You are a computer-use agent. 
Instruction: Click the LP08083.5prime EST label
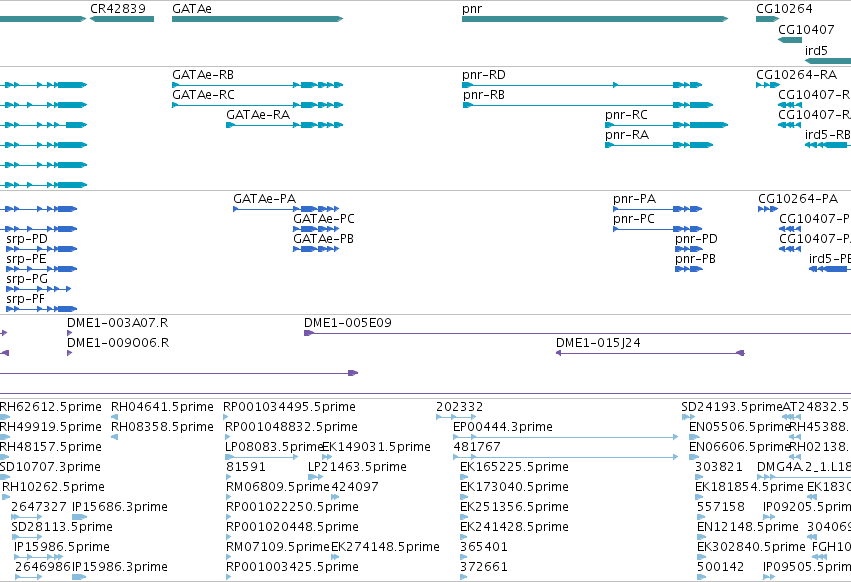[x=274, y=447]
